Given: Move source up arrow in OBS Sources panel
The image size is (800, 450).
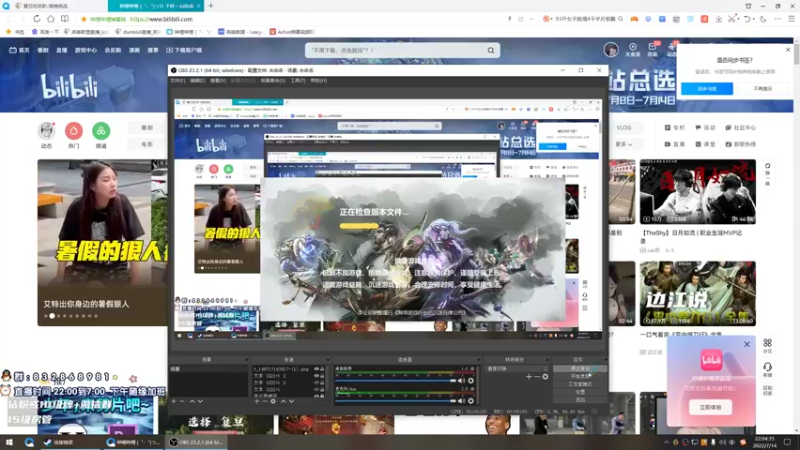Looking at the screenshot, I should coord(283,402).
